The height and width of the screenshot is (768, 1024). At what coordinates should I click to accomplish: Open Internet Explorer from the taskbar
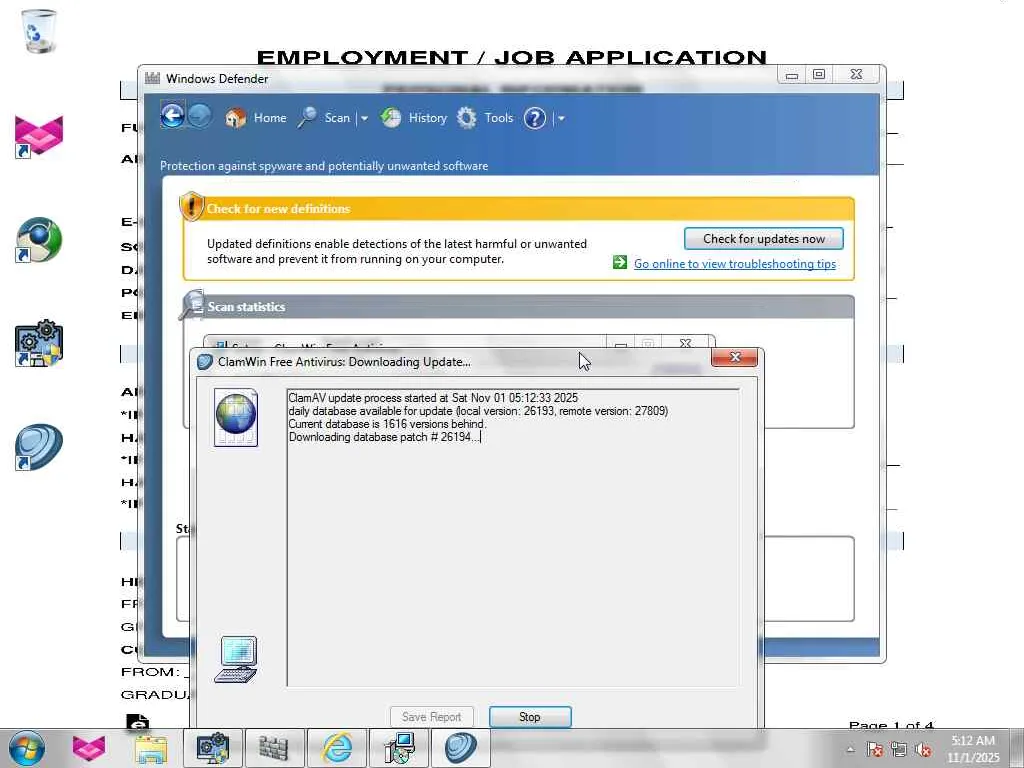click(x=336, y=748)
